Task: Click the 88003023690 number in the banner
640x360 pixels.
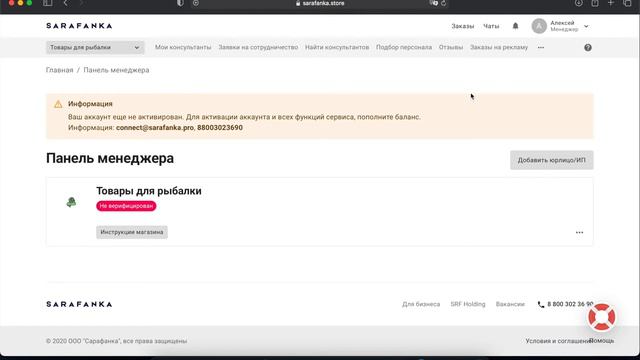Action: coord(220,128)
